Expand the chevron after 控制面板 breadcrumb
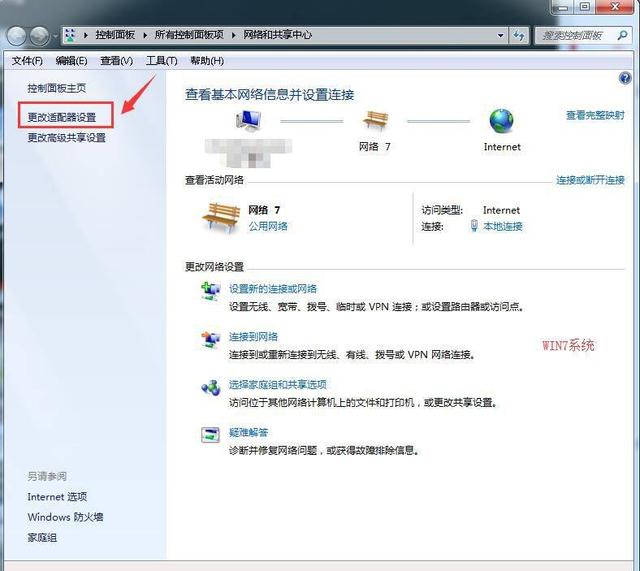This screenshot has width=640, height=571. click(145, 36)
